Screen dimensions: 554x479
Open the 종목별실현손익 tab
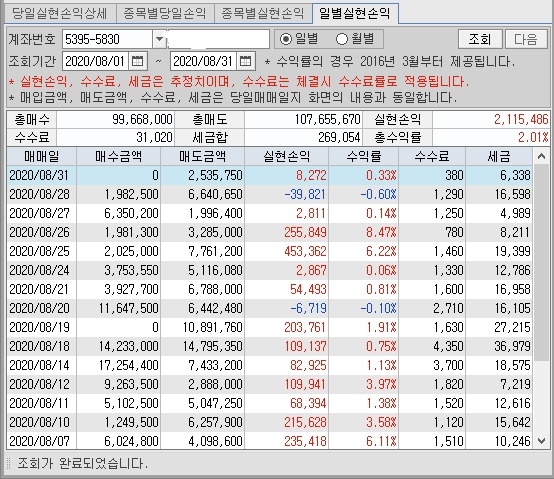pos(263,13)
